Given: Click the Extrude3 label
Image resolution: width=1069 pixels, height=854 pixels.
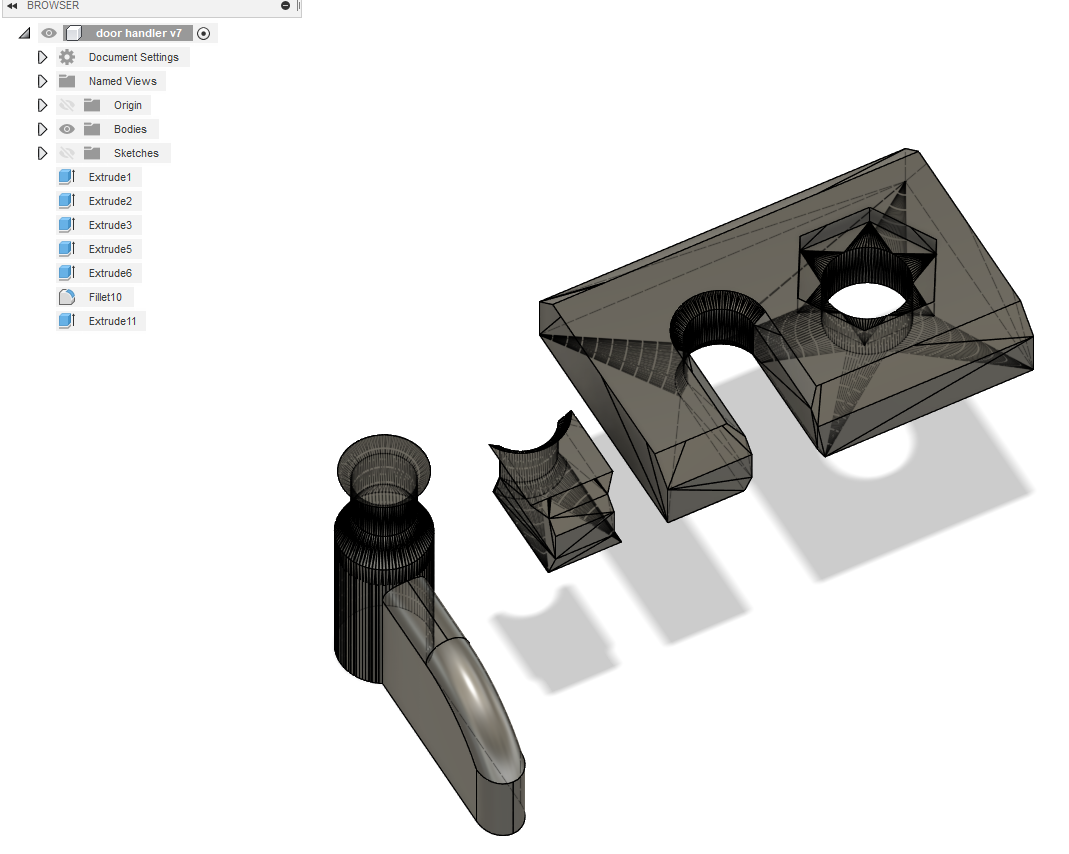Looking at the screenshot, I should click(110, 225).
